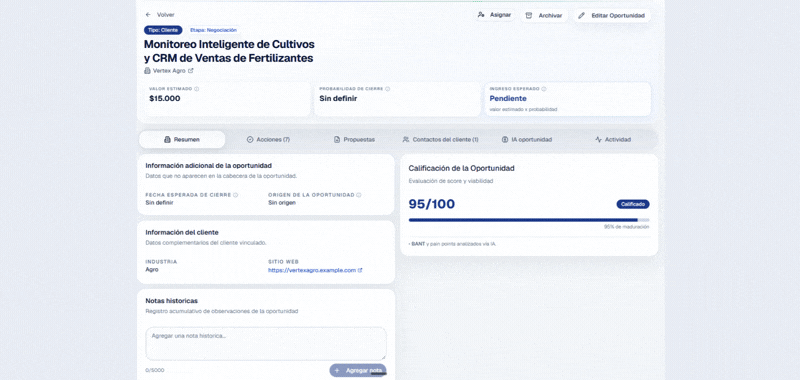Click the Agregar nota button
Screen dimensions: 800x380
tap(358, 370)
